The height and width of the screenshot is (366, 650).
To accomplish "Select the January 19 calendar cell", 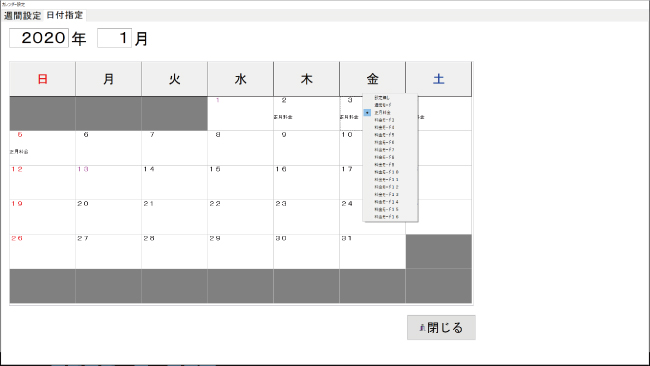I will pos(42,217).
